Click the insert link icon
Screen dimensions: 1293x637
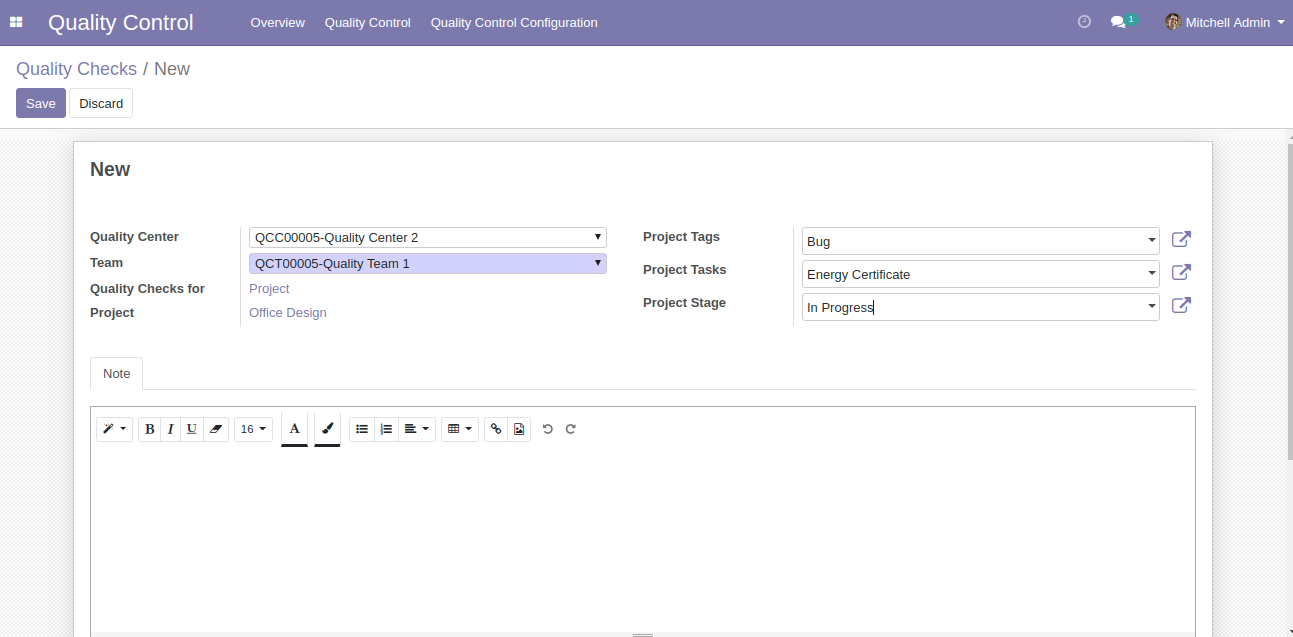tap(496, 429)
